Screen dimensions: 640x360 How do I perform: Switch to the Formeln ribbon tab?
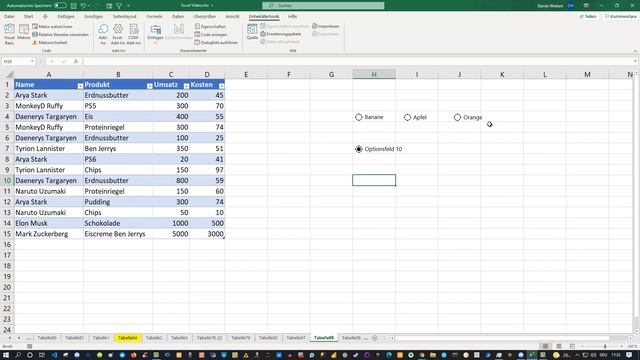(154, 16)
